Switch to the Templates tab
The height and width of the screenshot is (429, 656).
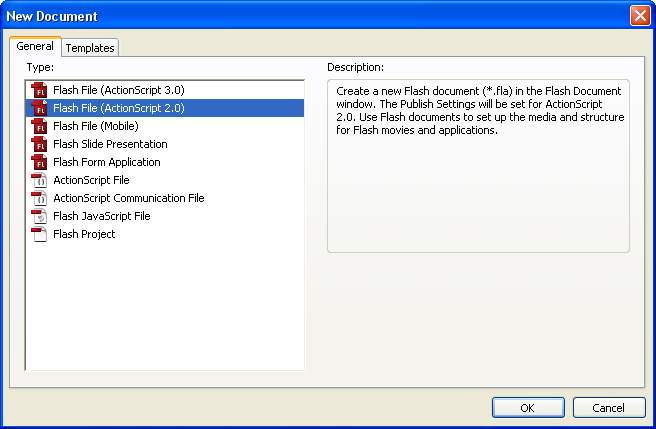(90, 48)
